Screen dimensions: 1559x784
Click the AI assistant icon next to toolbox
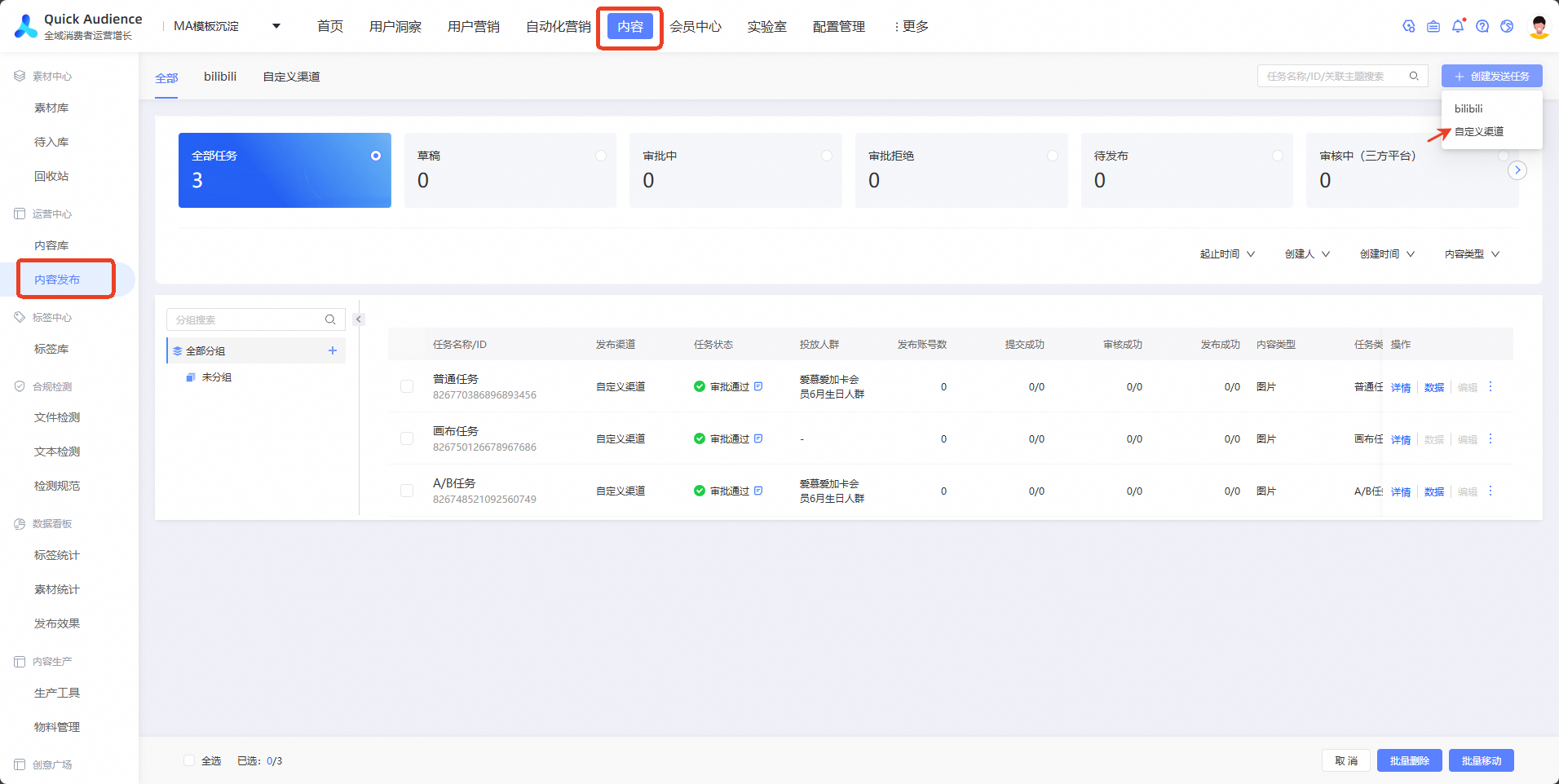pyautogui.click(x=1408, y=26)
